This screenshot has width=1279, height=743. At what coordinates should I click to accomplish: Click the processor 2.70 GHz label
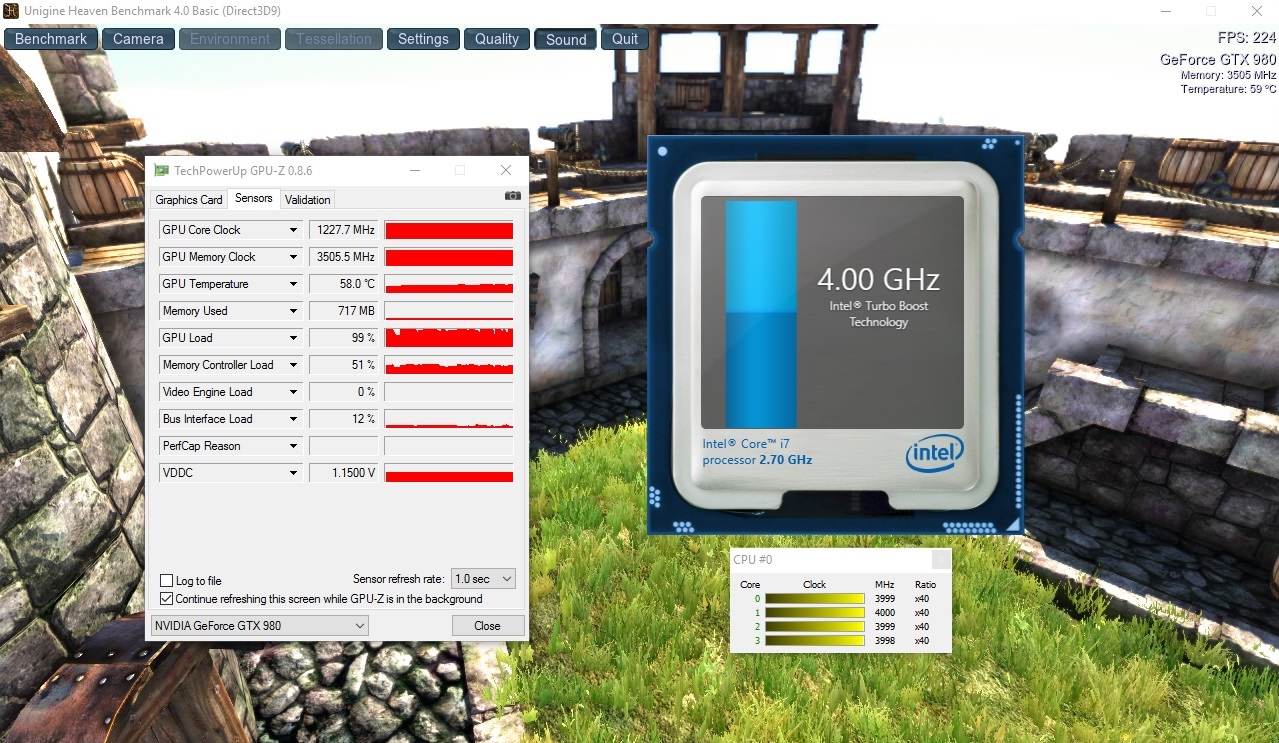point(757,460)
